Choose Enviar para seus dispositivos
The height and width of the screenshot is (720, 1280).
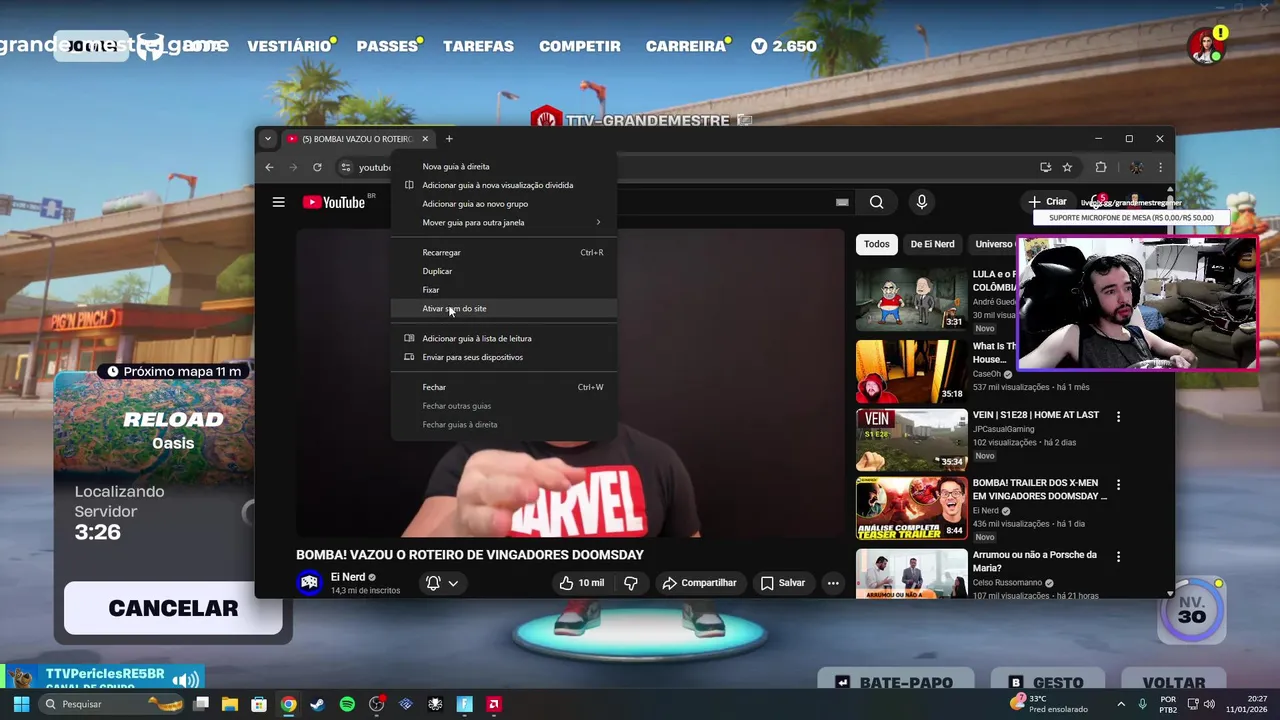(x=504, y=357)
